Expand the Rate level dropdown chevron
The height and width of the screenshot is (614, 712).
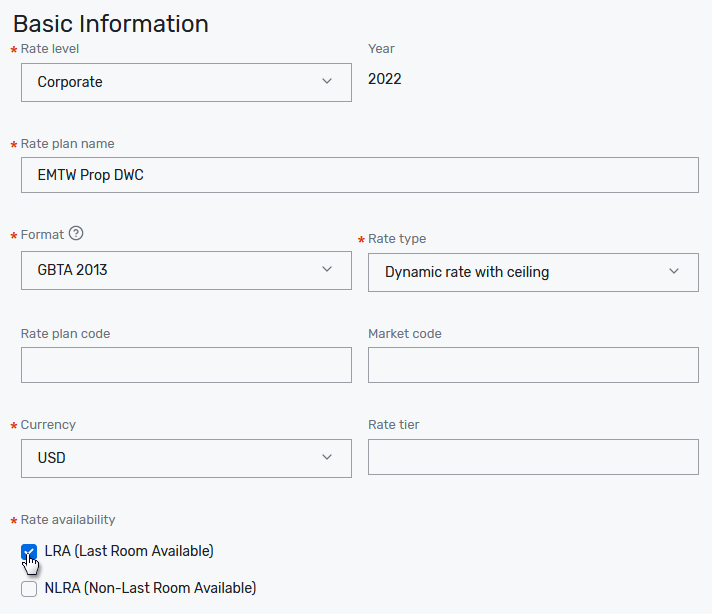[x=327, y=82]
